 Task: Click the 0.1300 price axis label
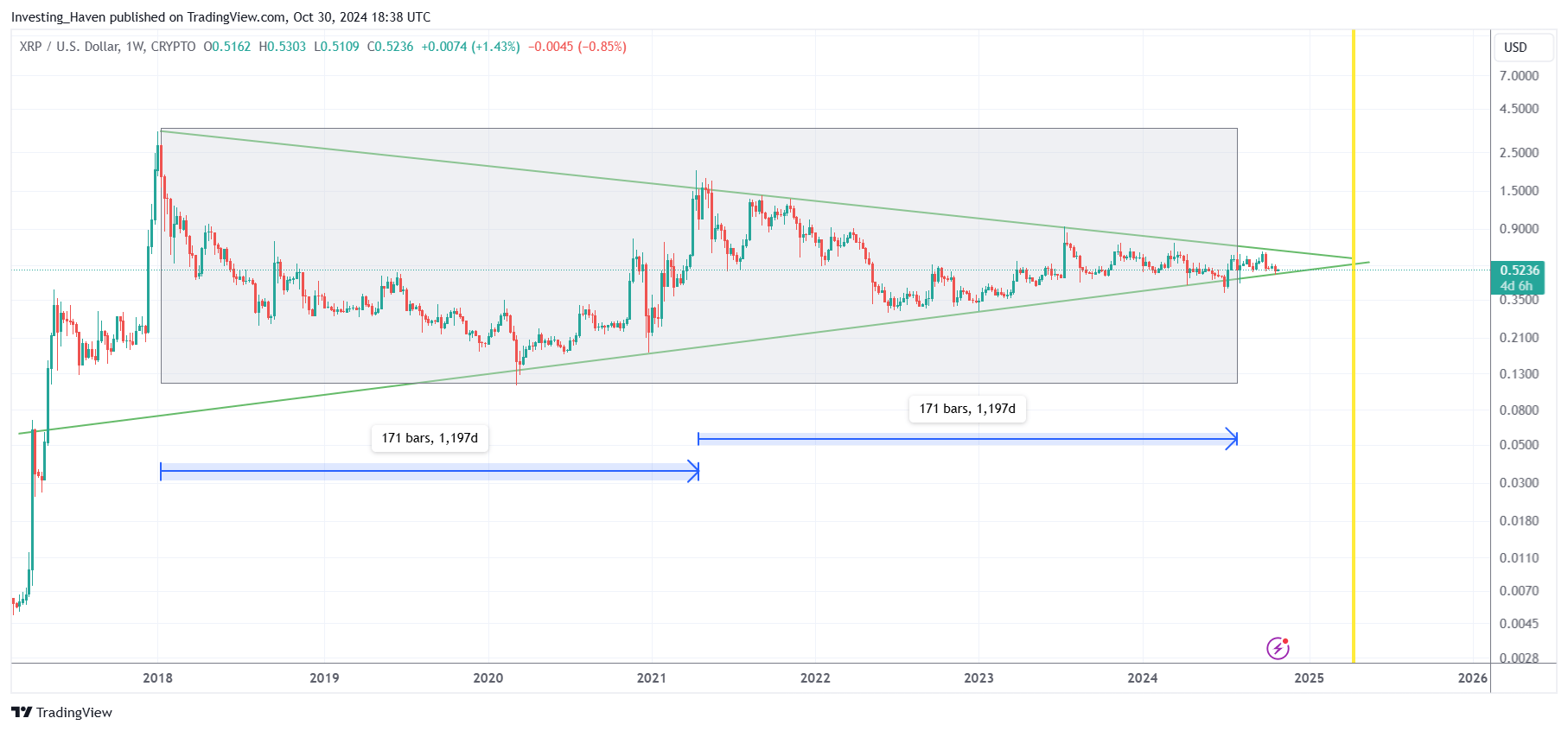pyautogui.click(x=1519, y=374)
